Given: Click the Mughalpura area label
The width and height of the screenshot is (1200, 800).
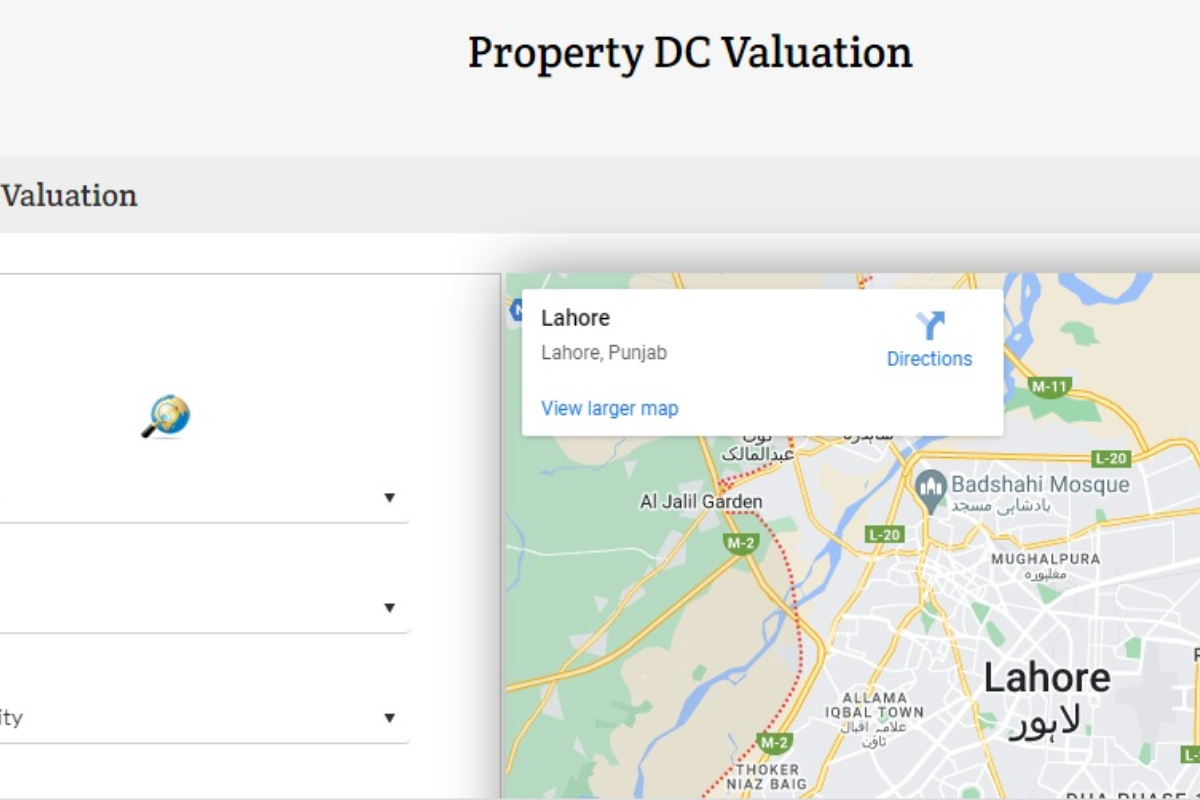Looking at the screenshot, I should (1045, 560).
